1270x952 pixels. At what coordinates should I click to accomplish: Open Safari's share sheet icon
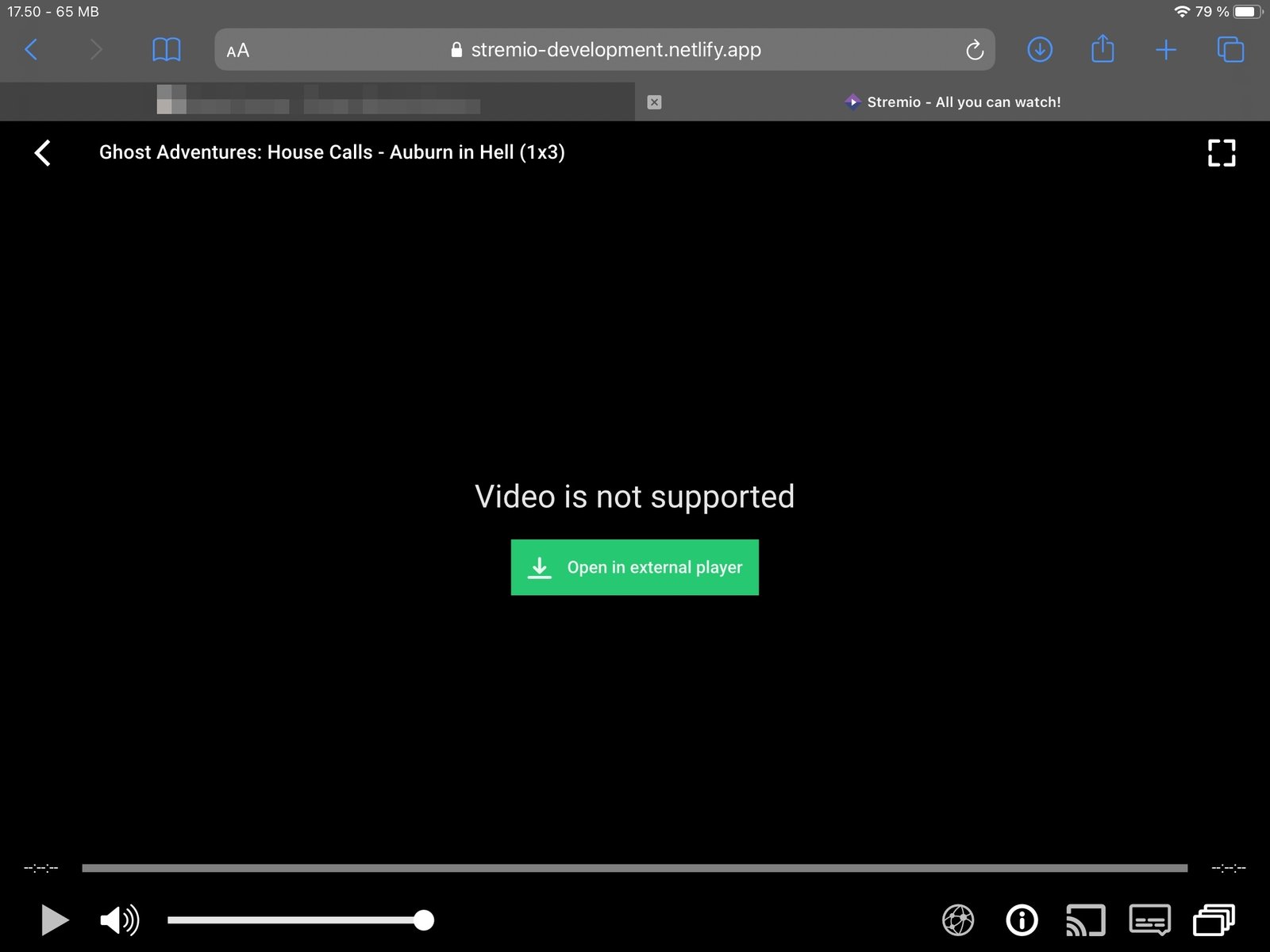click(1102, 49)
